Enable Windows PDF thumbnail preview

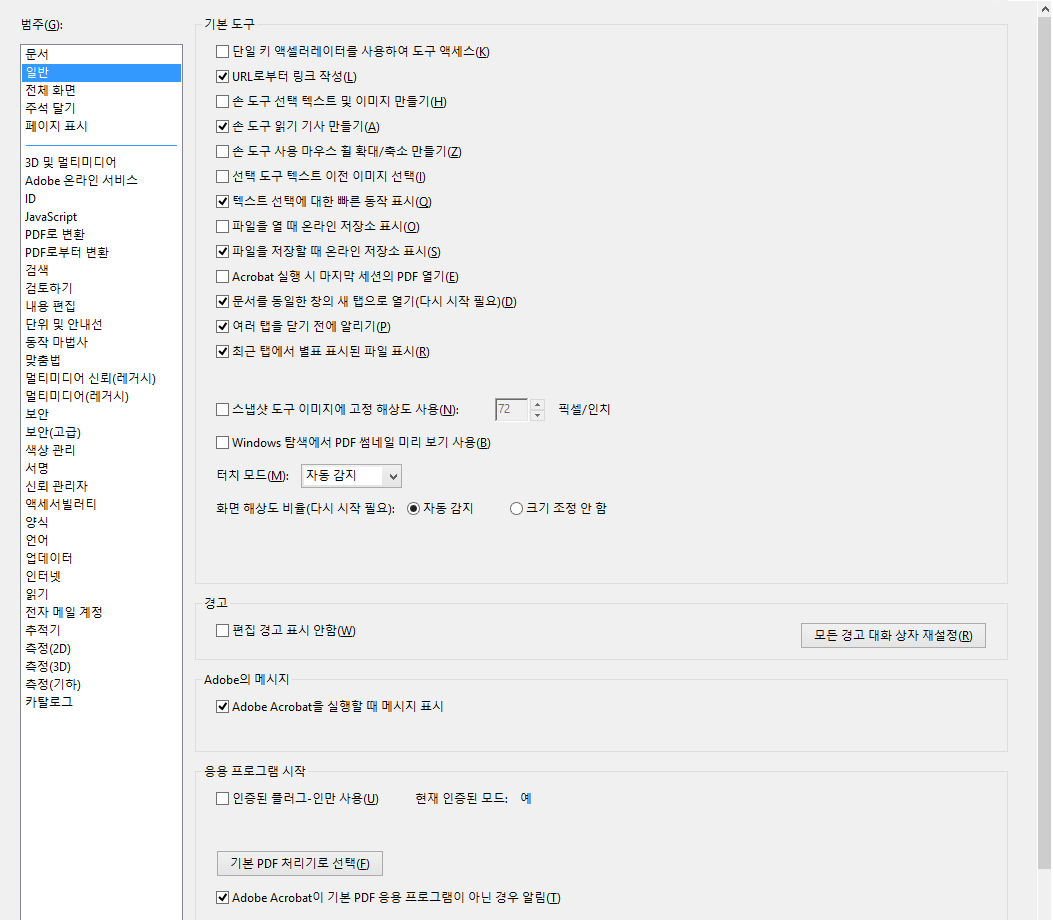tap(222, 442)
